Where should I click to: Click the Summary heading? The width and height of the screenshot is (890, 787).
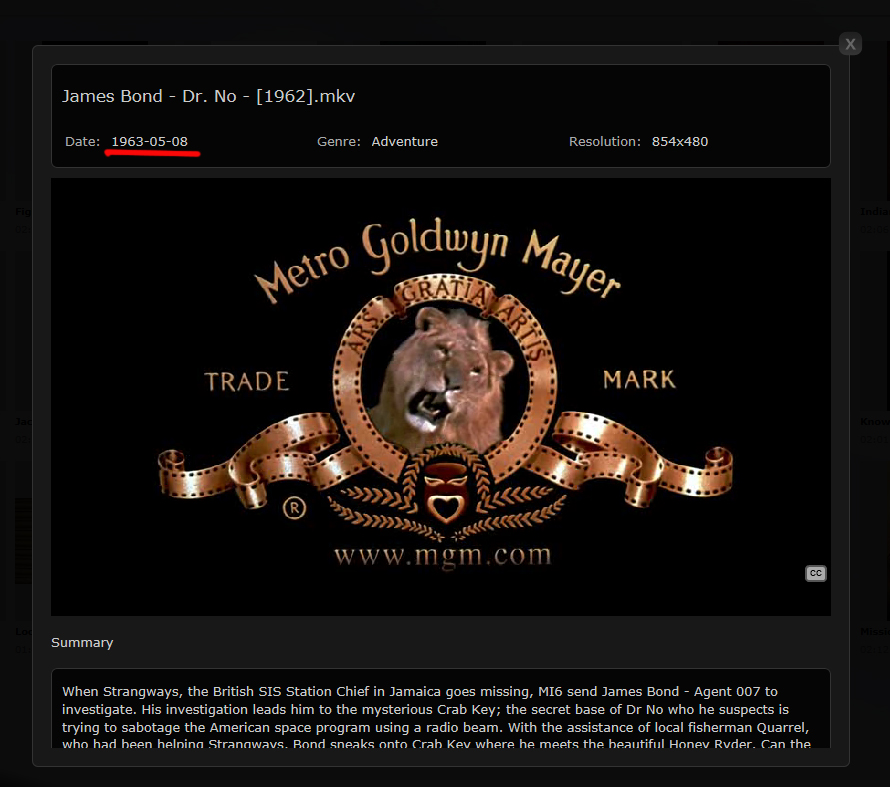click(x=82, y=642)
